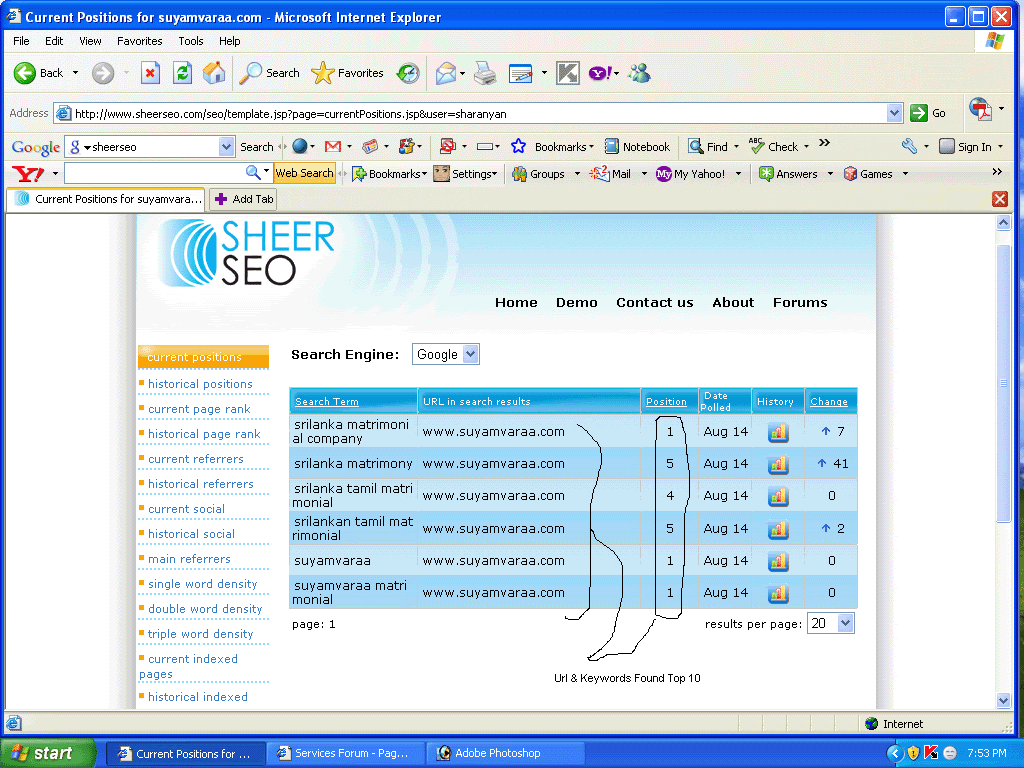This screenshot has height=768, width=1024.
Task: Switch to Services Forum taskbar item
Action: [346, 753]
